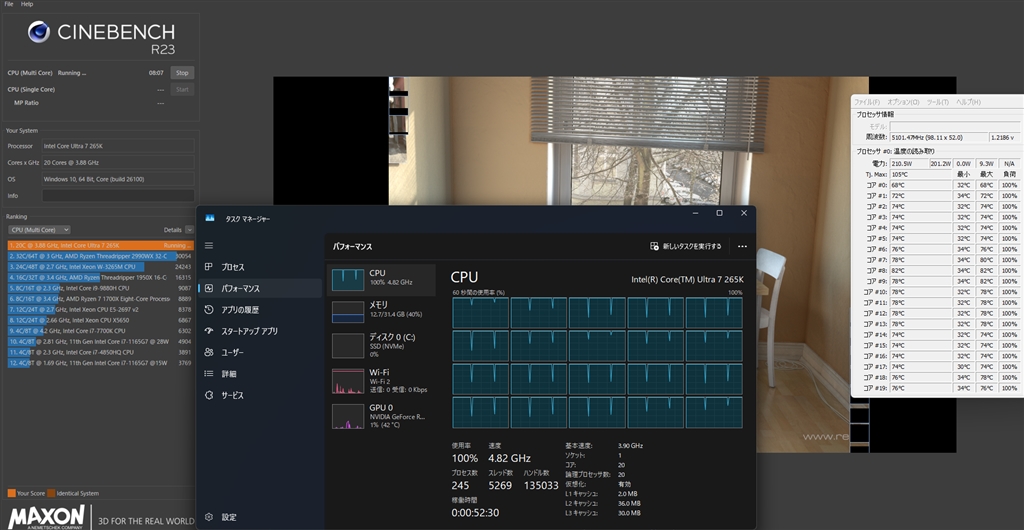Open the ツール menu in Core Temp
The image size is (1024, 530).
click(x=938, y=102)
